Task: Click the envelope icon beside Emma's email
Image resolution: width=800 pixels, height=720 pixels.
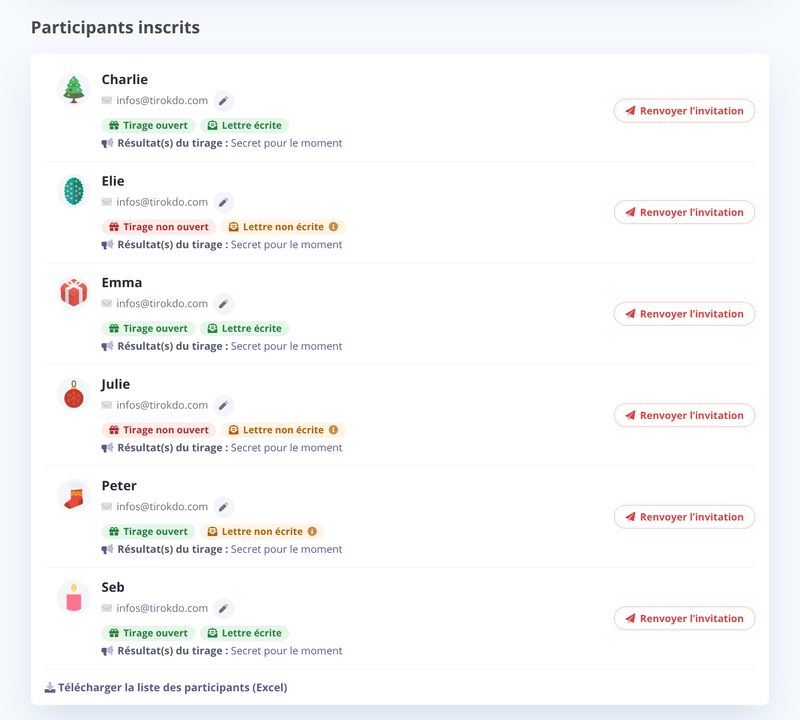Action: (107, 303)
